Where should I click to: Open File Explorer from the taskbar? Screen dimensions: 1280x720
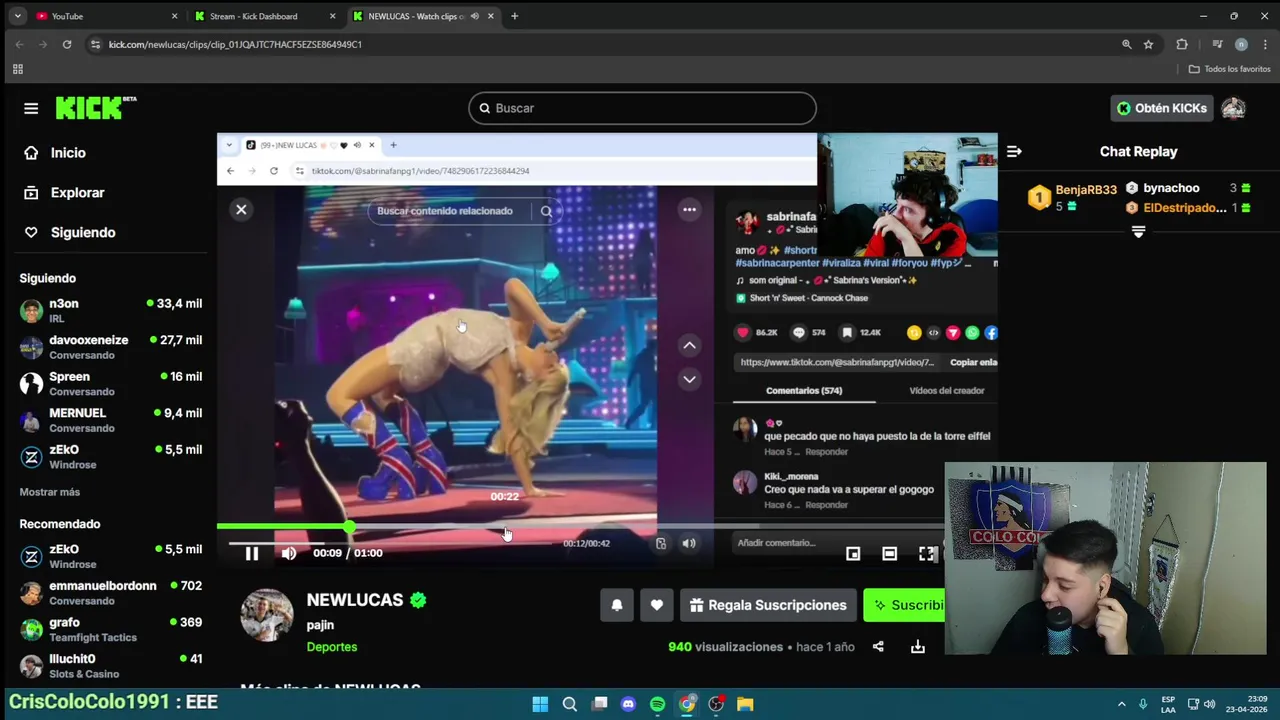(745, 704)
